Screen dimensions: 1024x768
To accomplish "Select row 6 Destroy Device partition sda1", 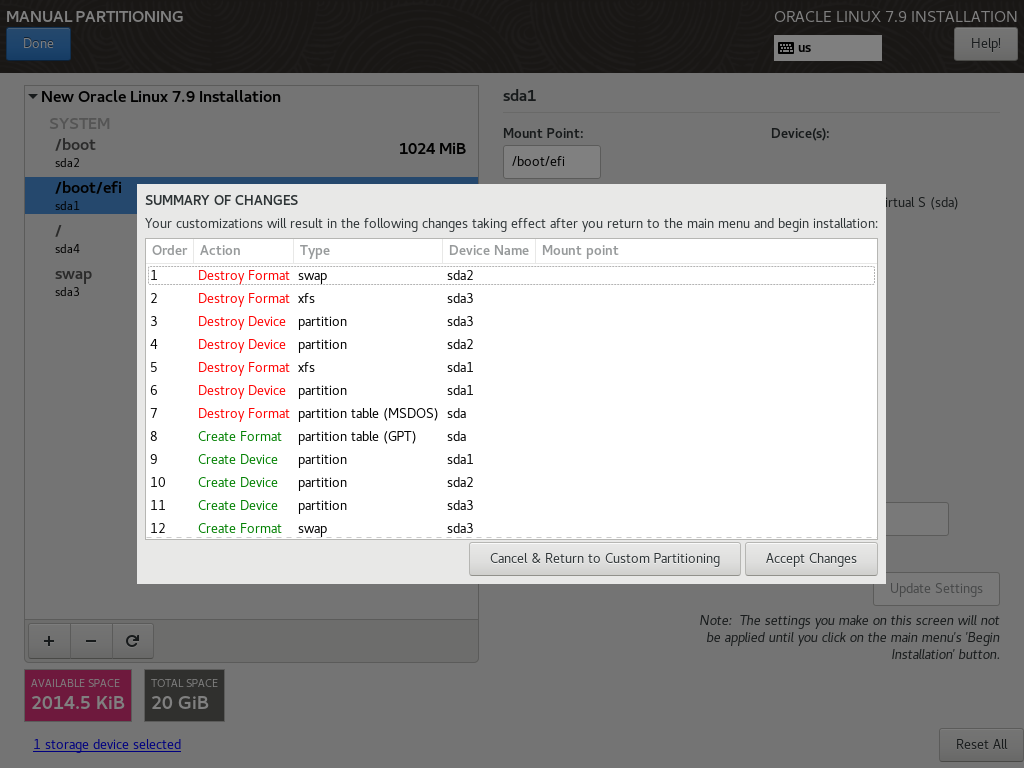I will pos(511,391).
